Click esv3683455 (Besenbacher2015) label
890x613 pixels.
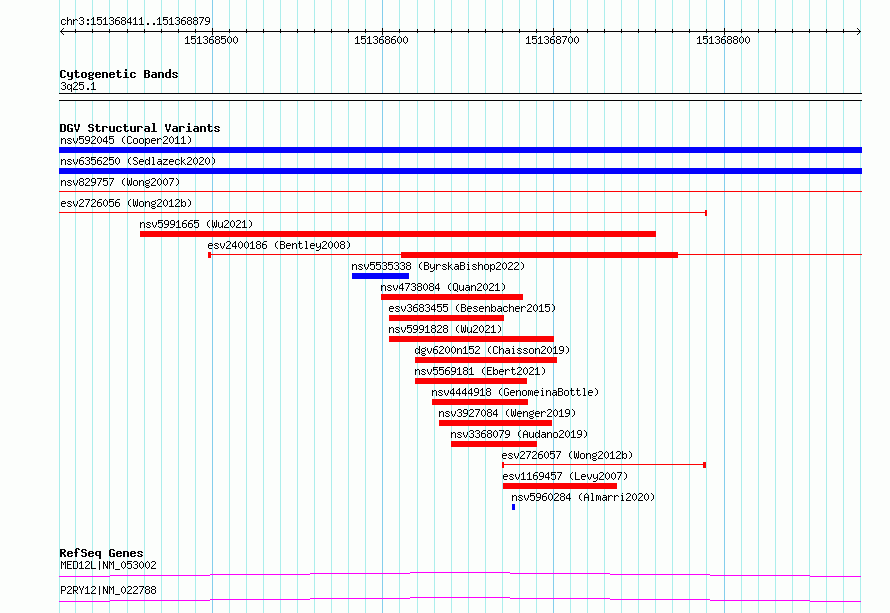[472, 308]
